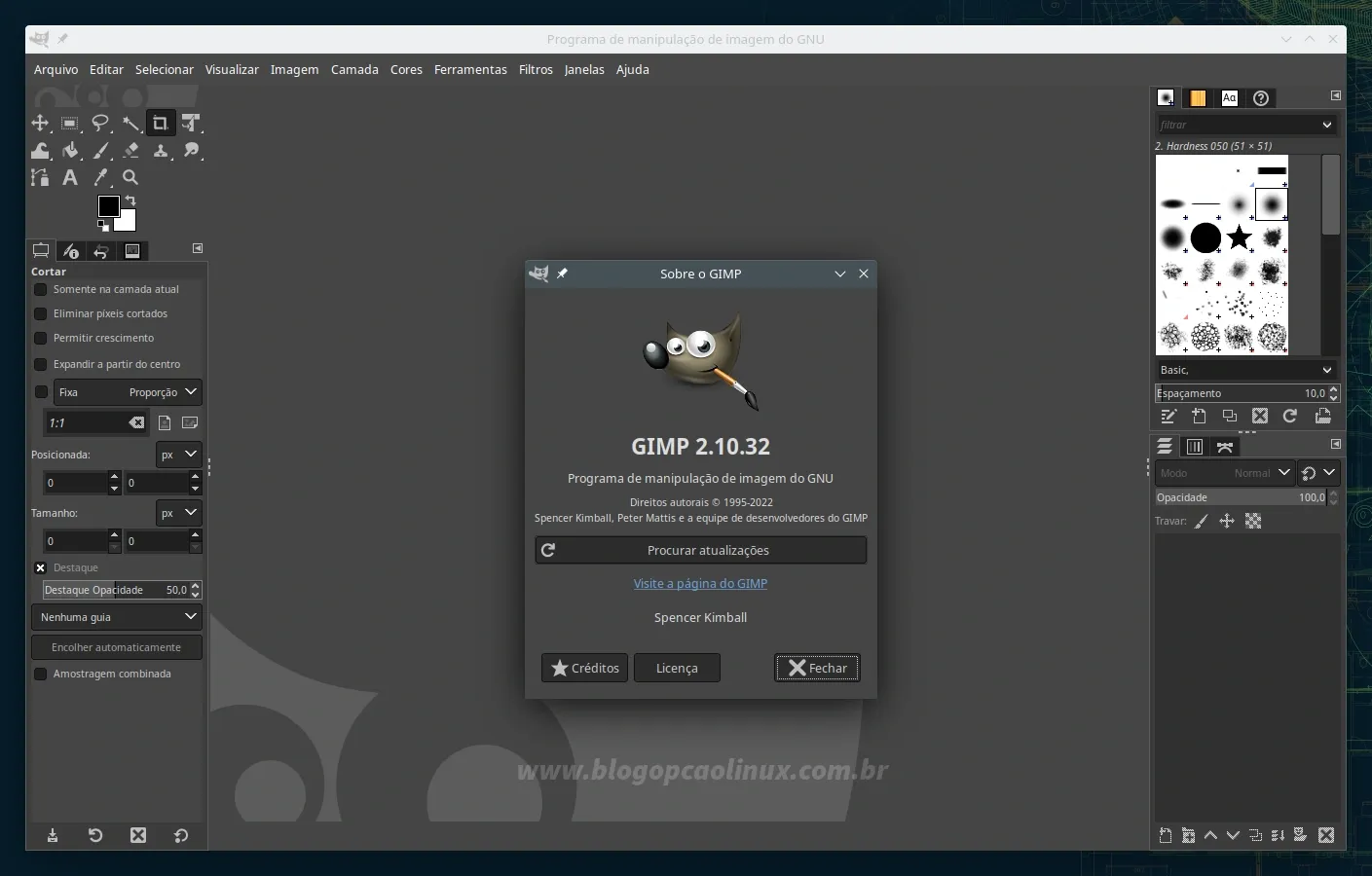Refresh the brushes list
This screenshot has width=1372, height=876.
click(1290, 416)
